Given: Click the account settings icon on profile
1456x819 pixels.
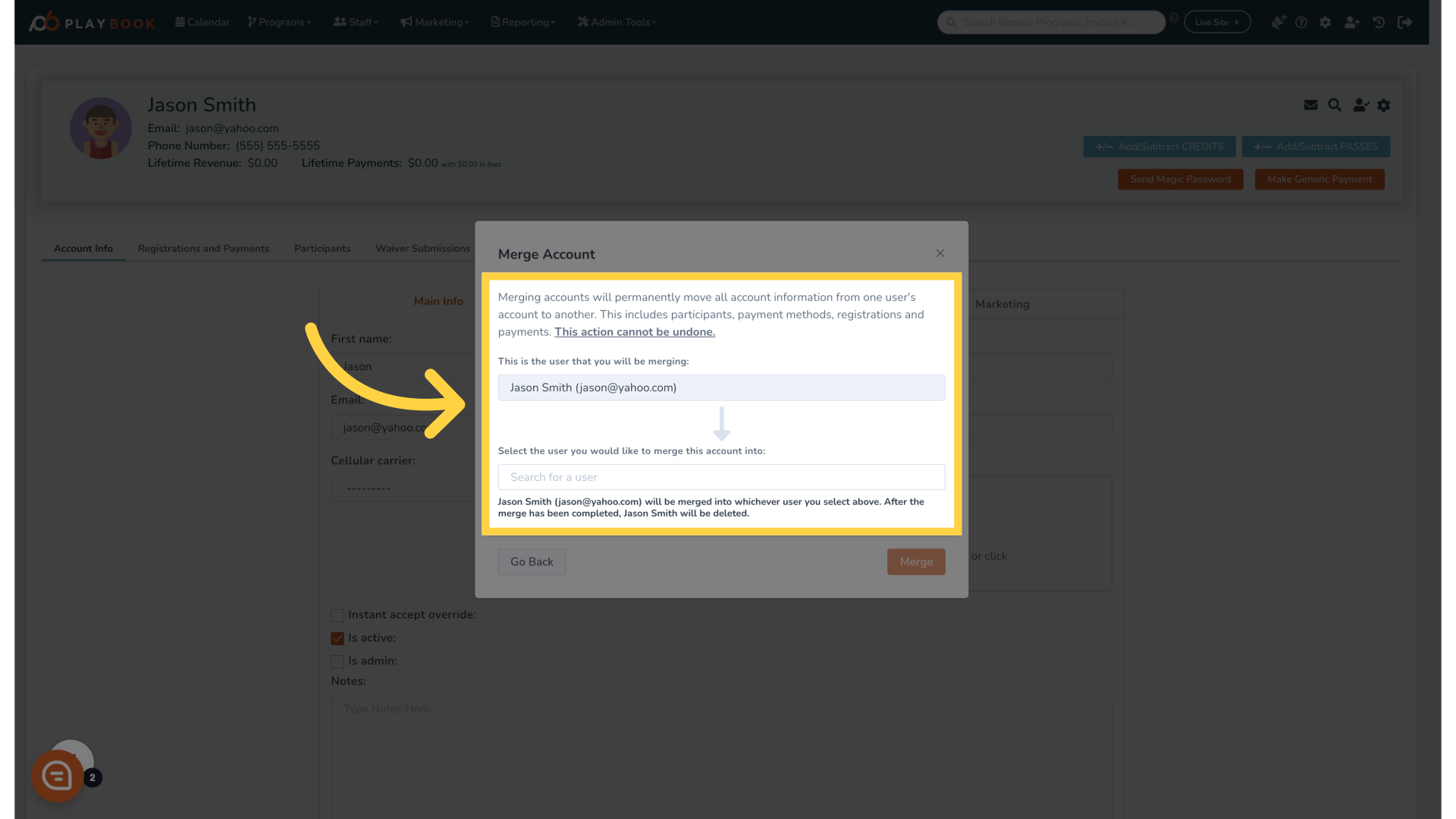Looking at the screenshot, I should click(1383, 105).
